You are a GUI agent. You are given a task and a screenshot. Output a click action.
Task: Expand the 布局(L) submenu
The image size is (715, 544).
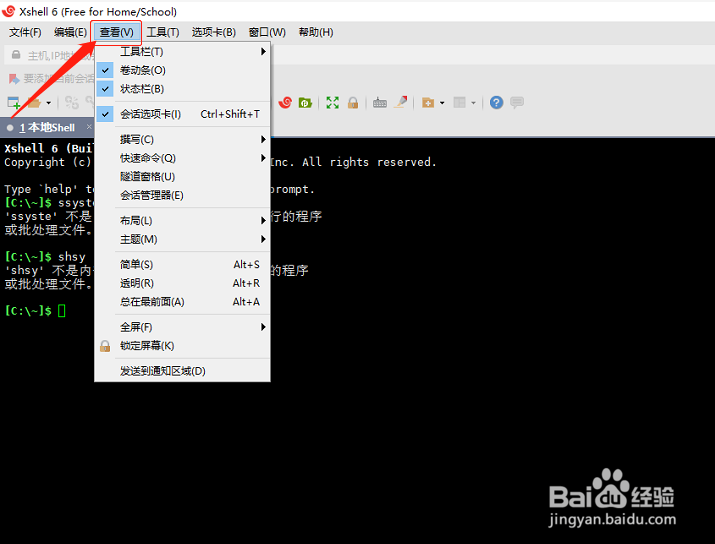[182, 221]
